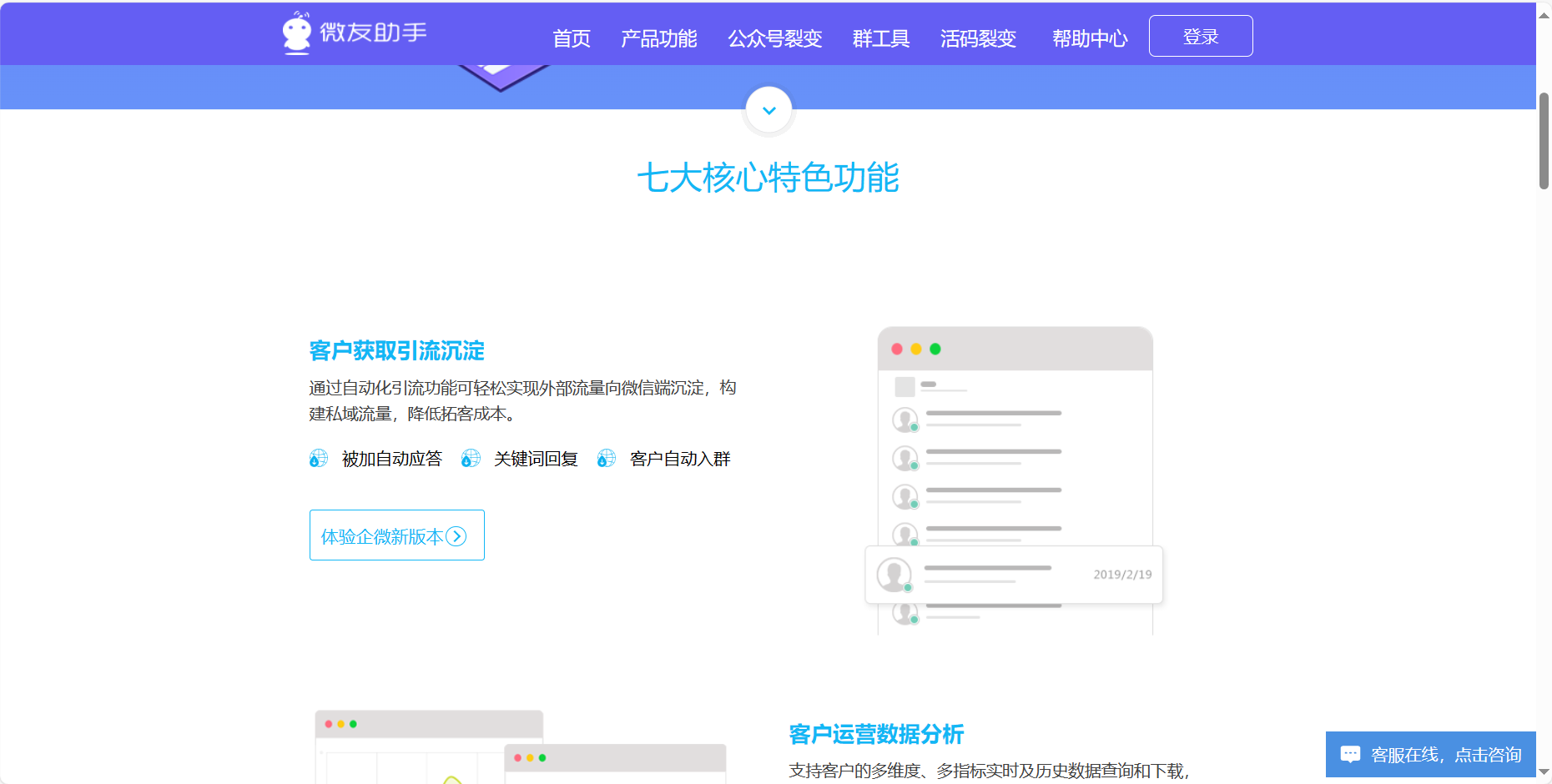Open the 产品功能 dropdown in the navbar
The height and width of the screenshot is (784, 1552).
(658, 38)
